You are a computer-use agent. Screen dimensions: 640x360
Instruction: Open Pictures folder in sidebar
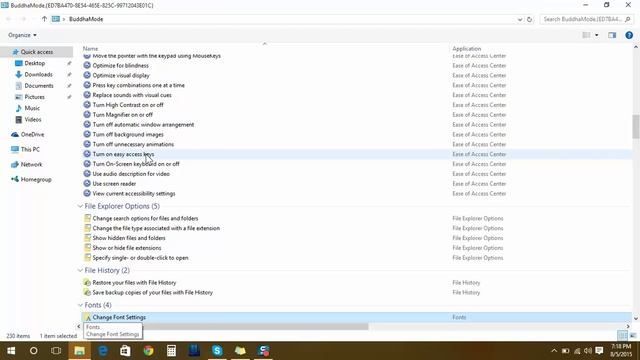coord(34,97)
